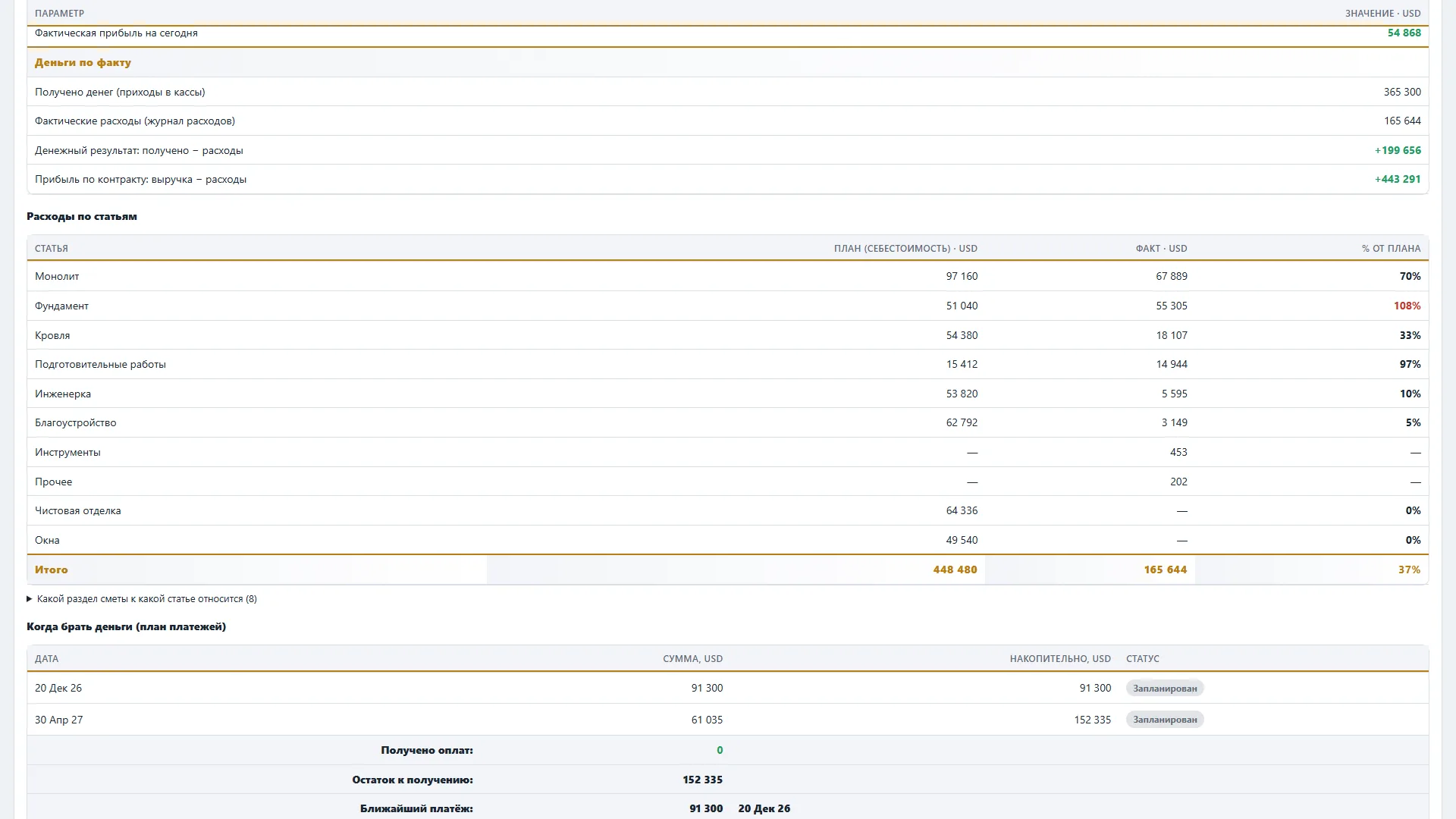The height and width of the screenshot is (819, 1456).
Task: Click the 'Фундамент' article name
Action: point(61,306)
